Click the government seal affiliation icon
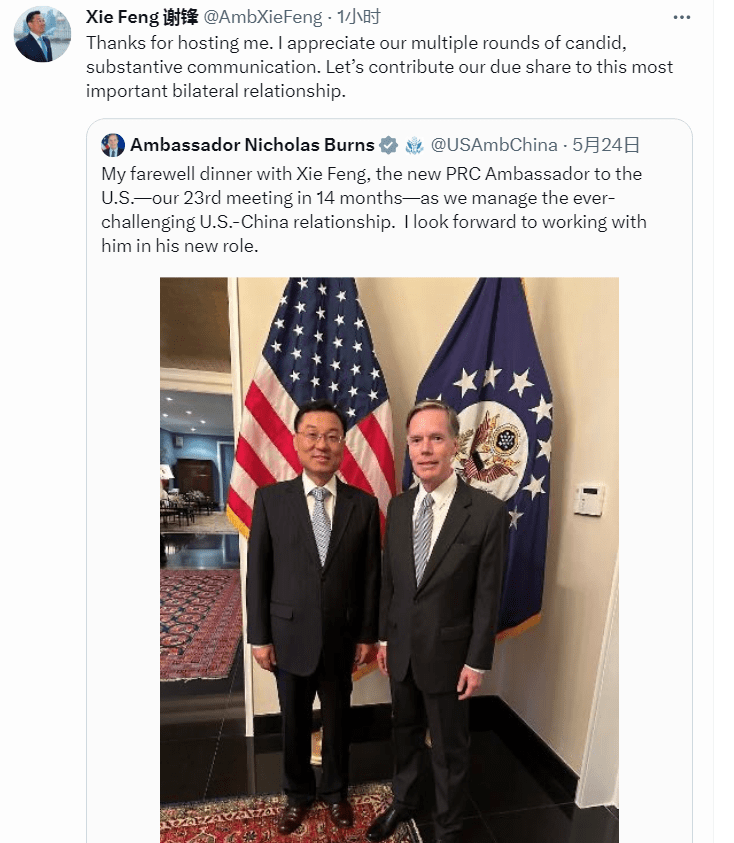 click(x=415, y=145)
